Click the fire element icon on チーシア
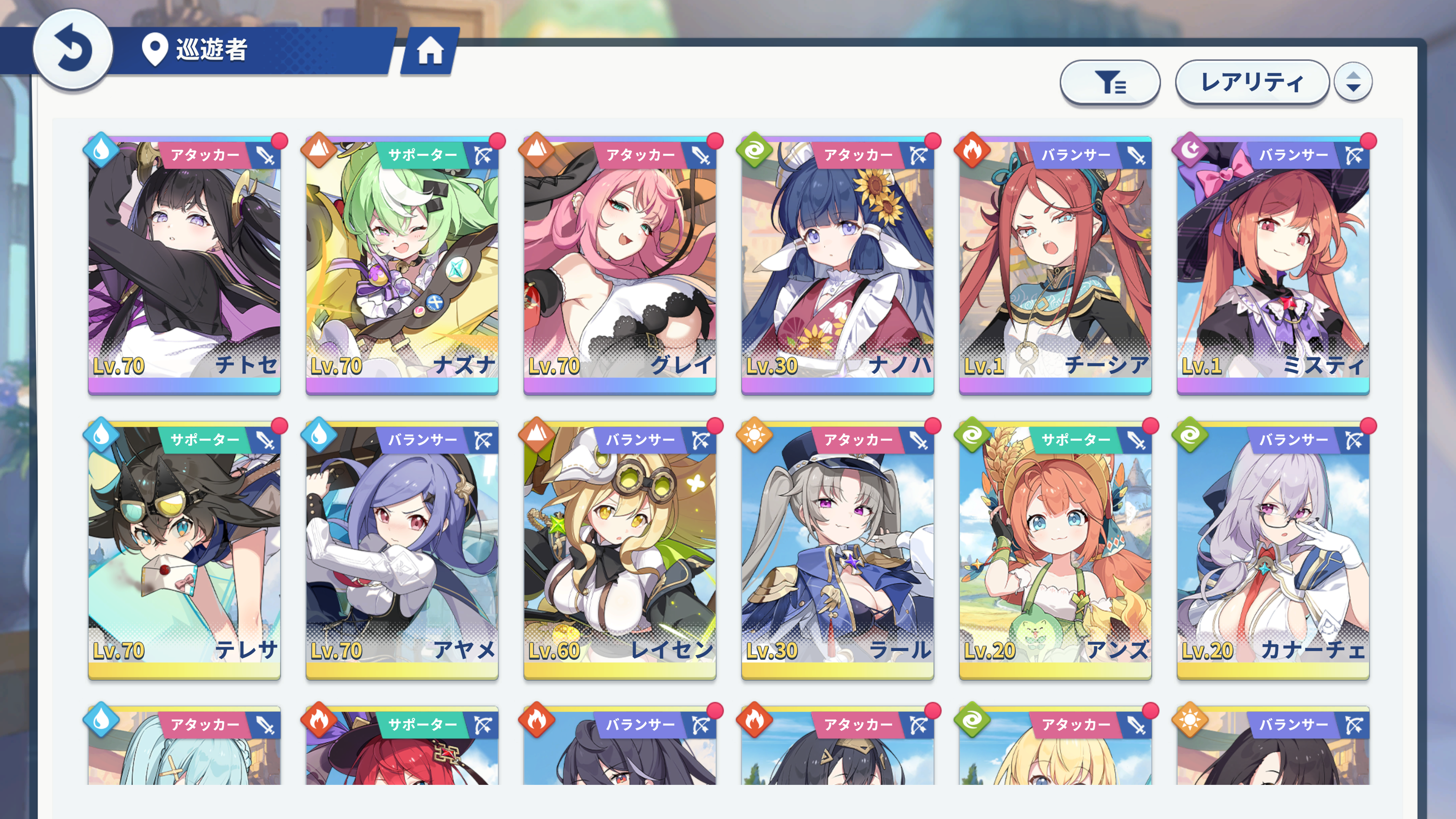 (x=972, y=151)
